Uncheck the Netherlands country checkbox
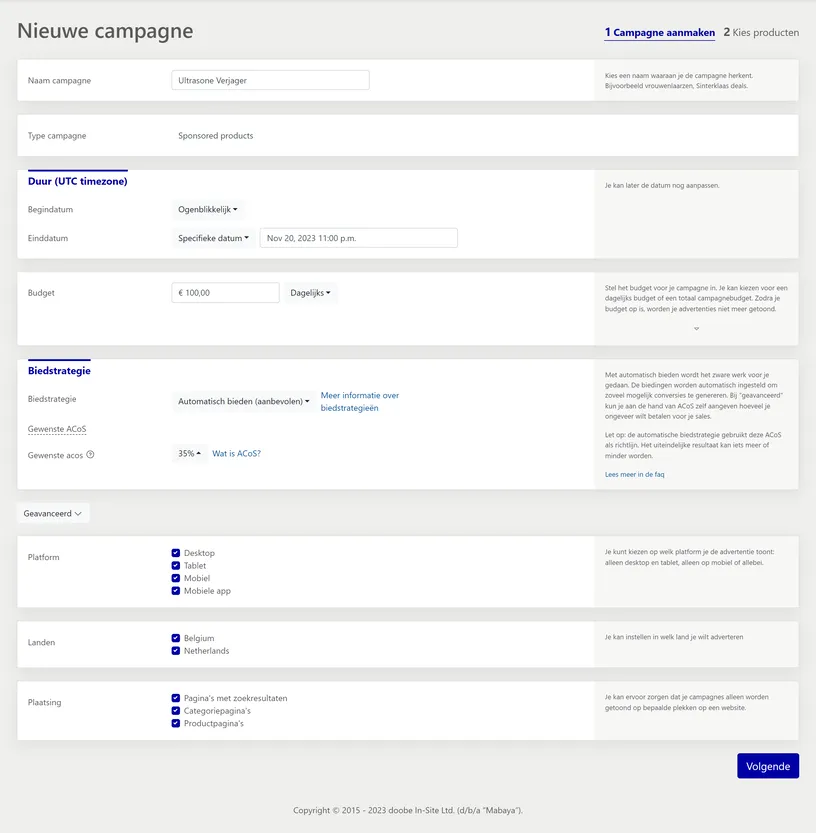The image size is (816, 833). click(x=176, y=651)
